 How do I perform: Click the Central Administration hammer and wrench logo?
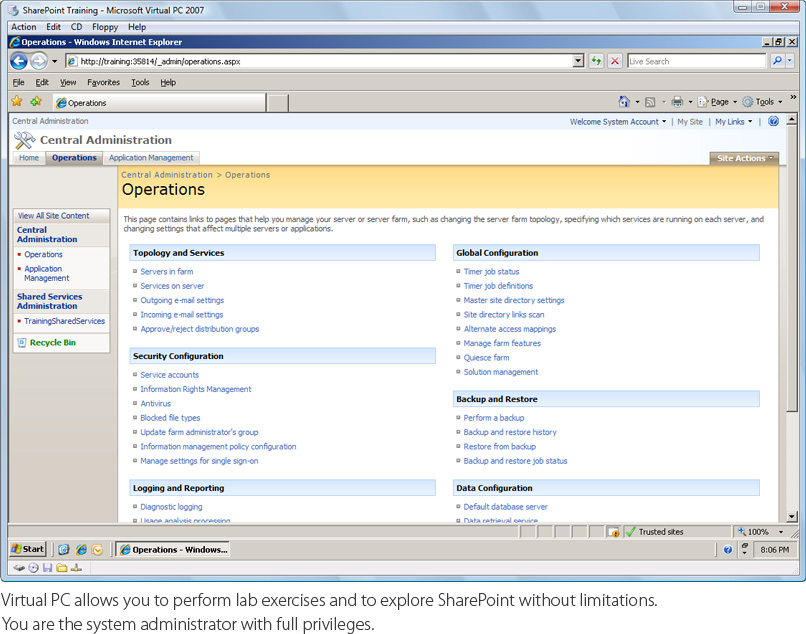(x=24, y=140)
